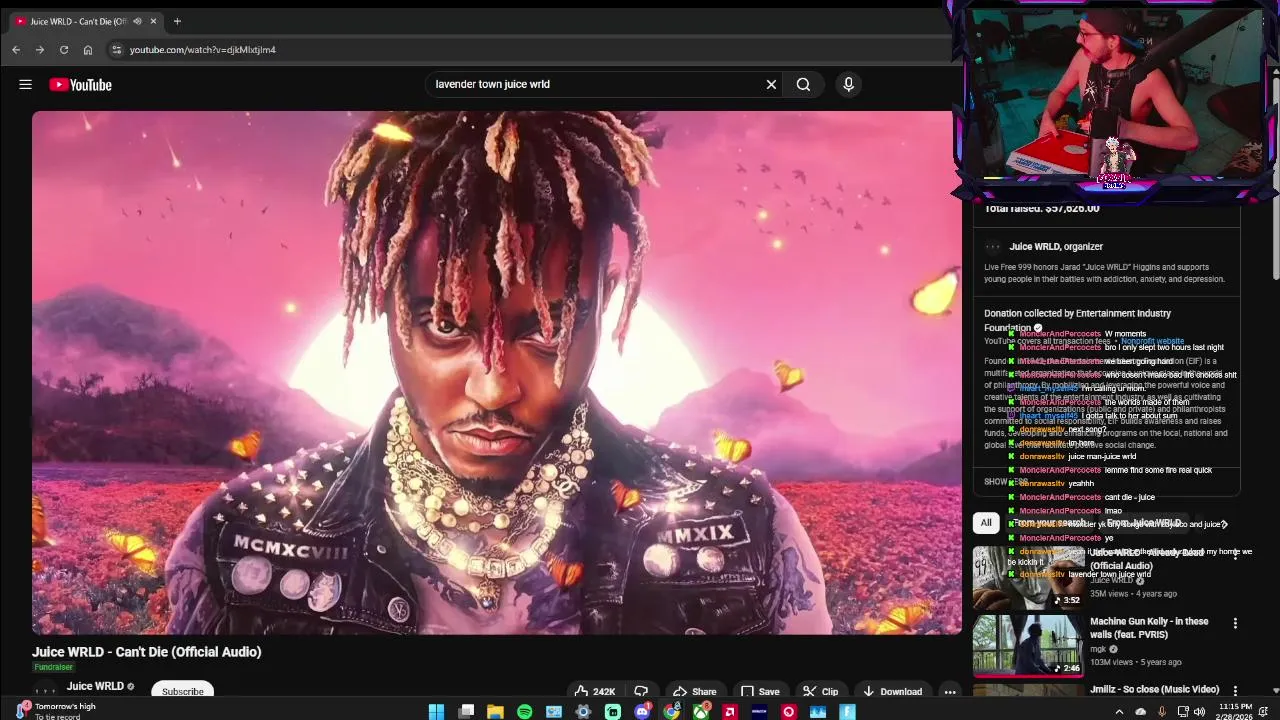Show hidden system tray icons
The image size is (1280, 720).
[x=1117, y=712]
